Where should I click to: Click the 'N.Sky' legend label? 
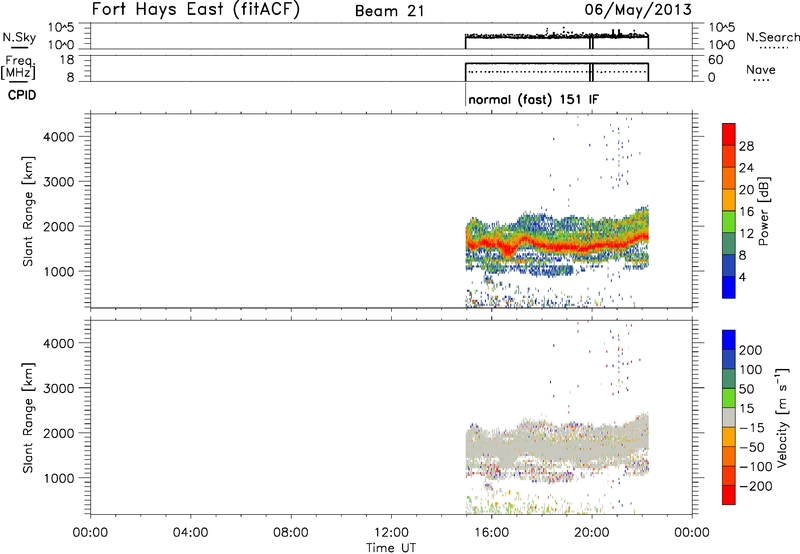coord(19,37)
